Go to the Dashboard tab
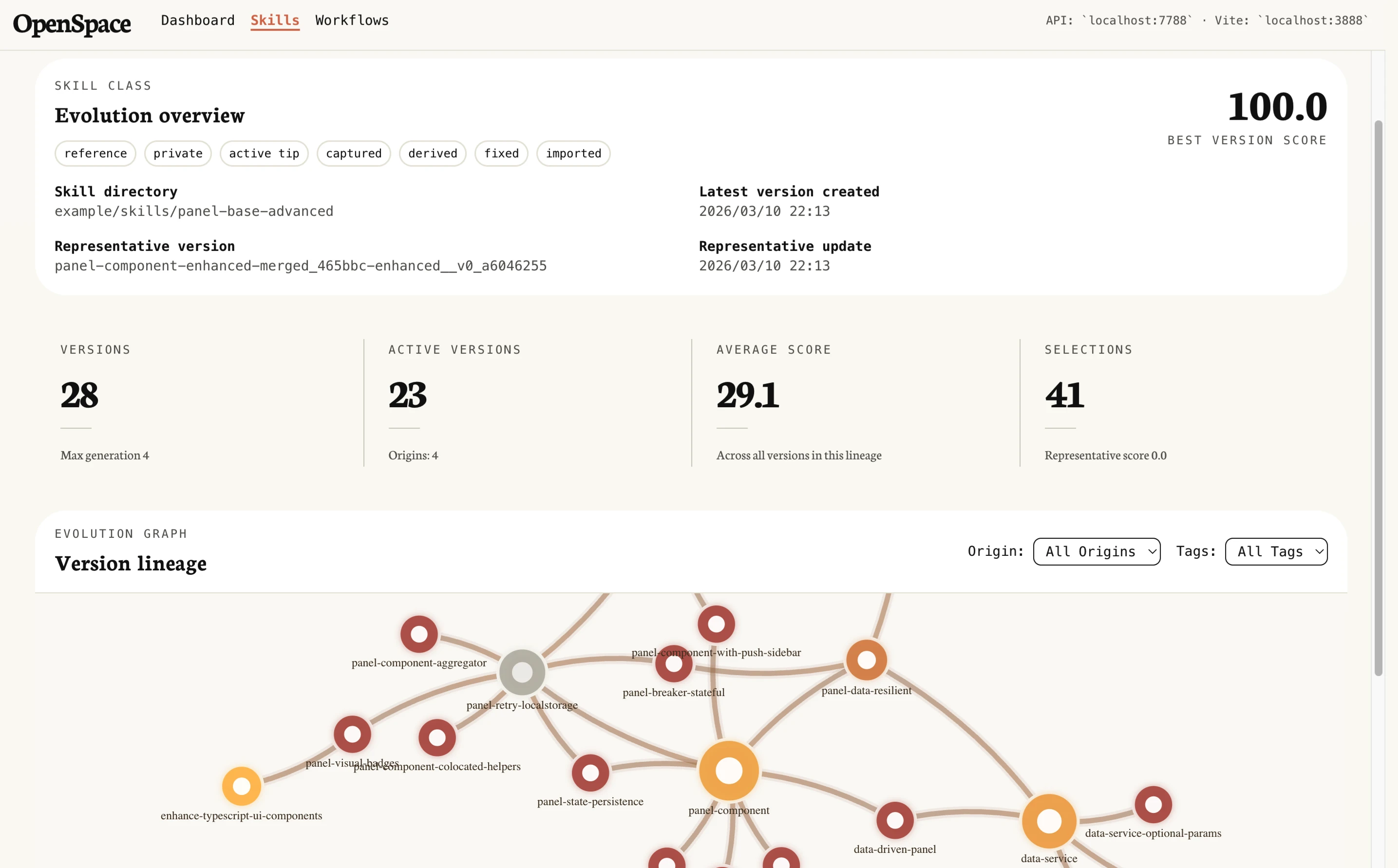This screenshot has height=868, width=1398. coord(198,20)
